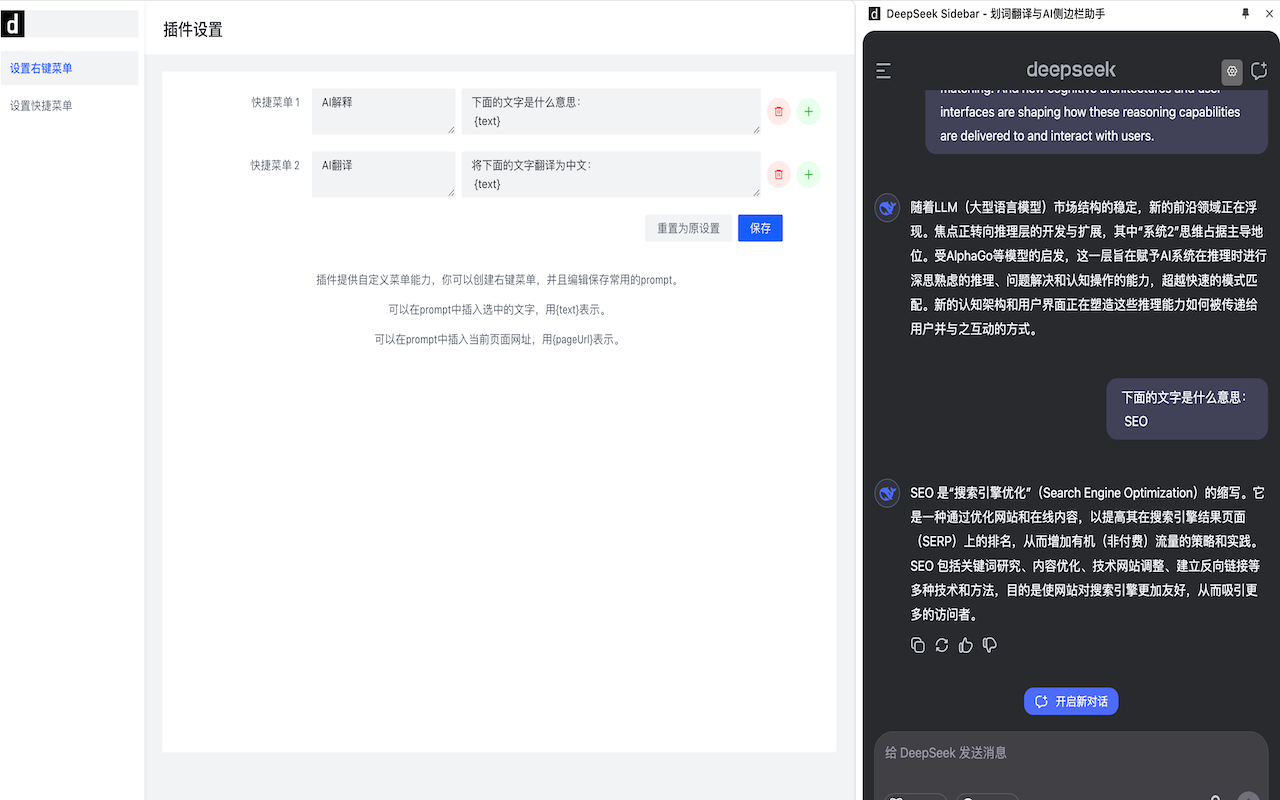The image size is (1280, 800).
Task: Add a row after quick menu 2
Action: pos(809,175)
